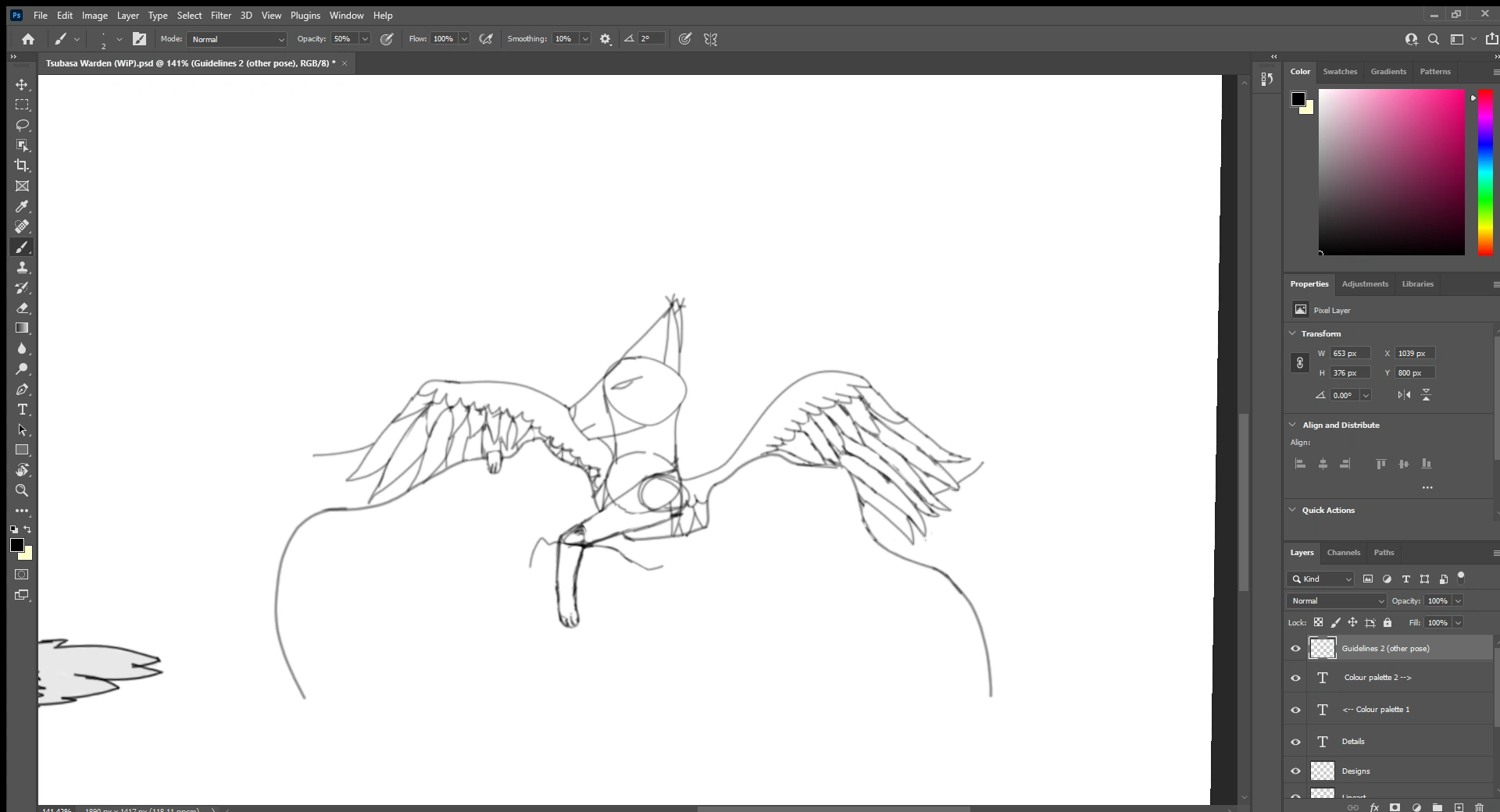Open the layer blend mode dropdown
The image size is (1500, 812).
[x=1336, y=600]
